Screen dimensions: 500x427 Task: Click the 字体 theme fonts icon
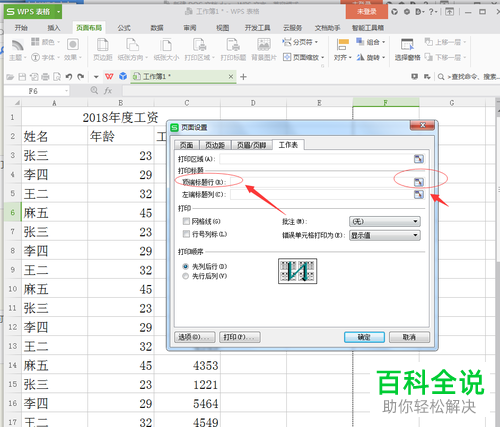(x=35, y=57)
